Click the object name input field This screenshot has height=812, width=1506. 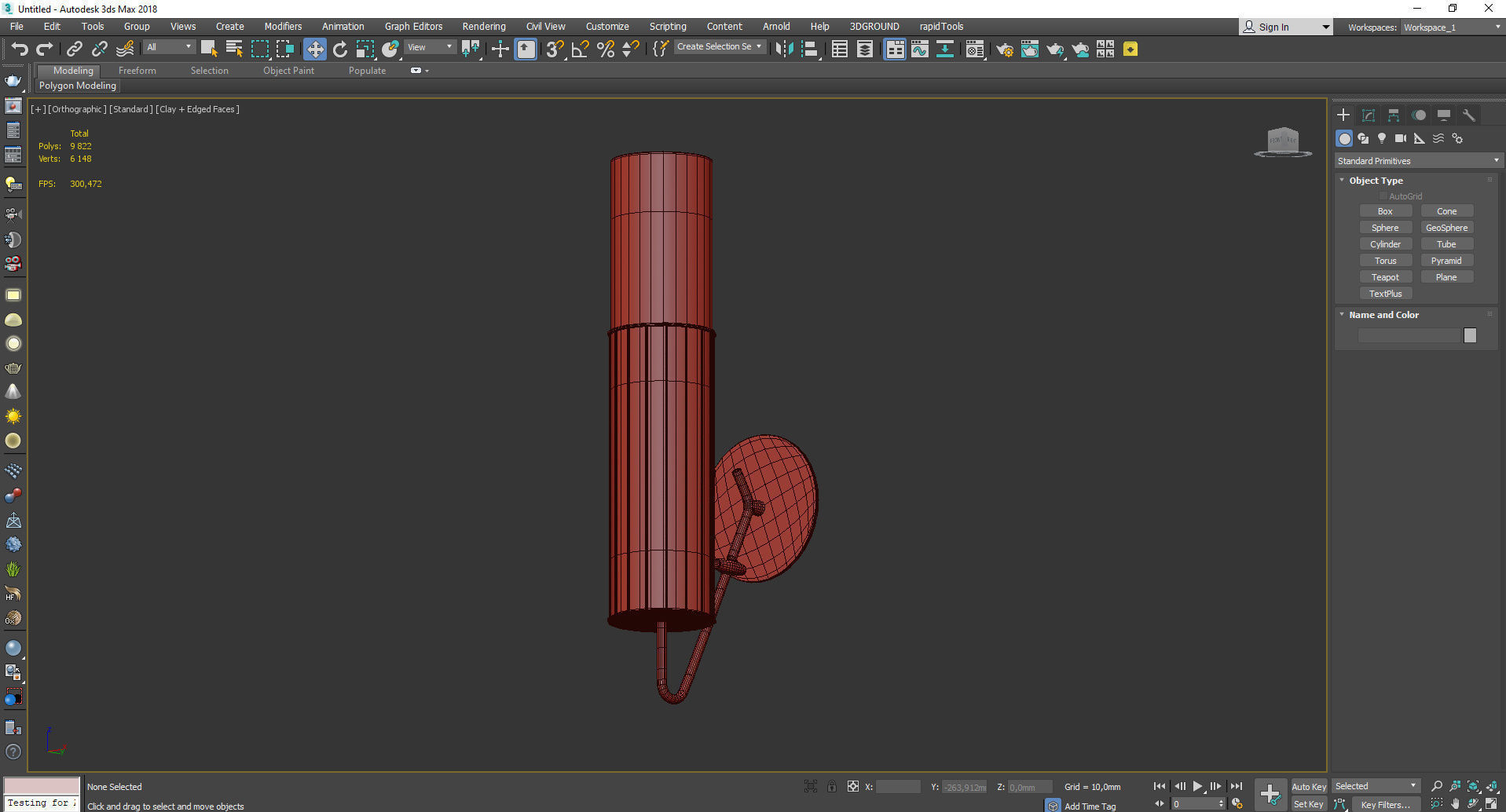(x=1409, y=335)
